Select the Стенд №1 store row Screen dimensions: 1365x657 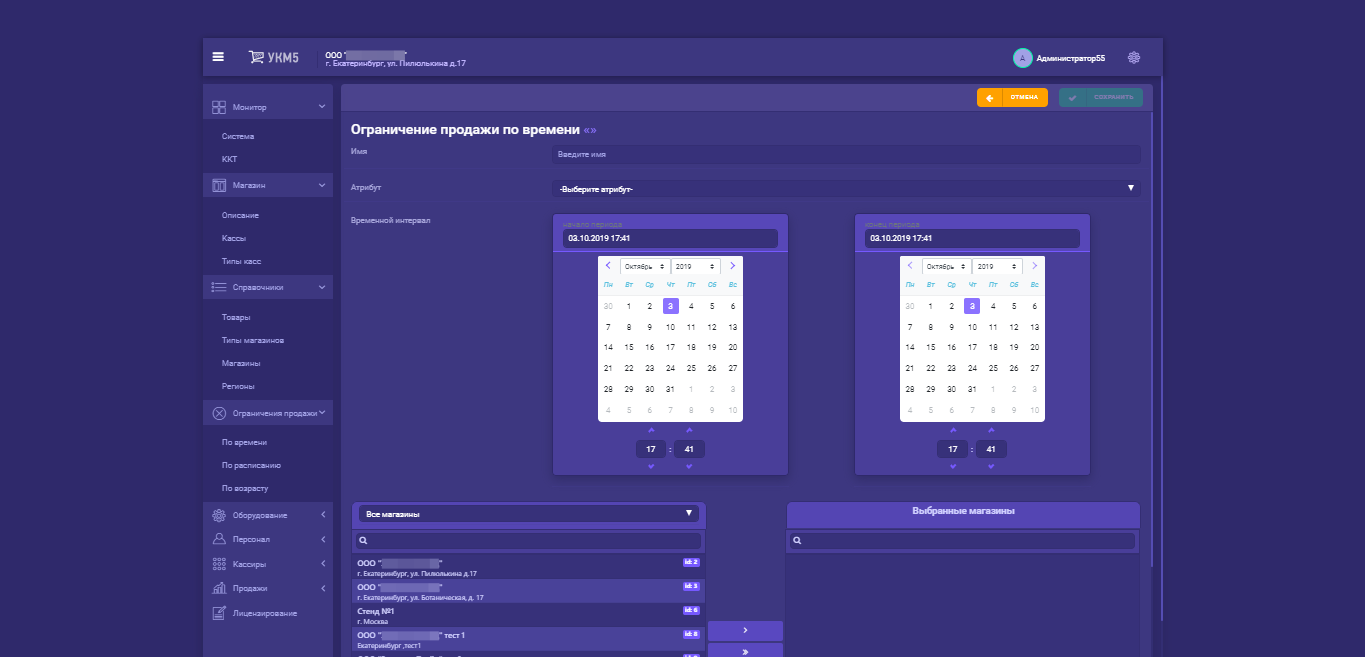tap(529, 615)
